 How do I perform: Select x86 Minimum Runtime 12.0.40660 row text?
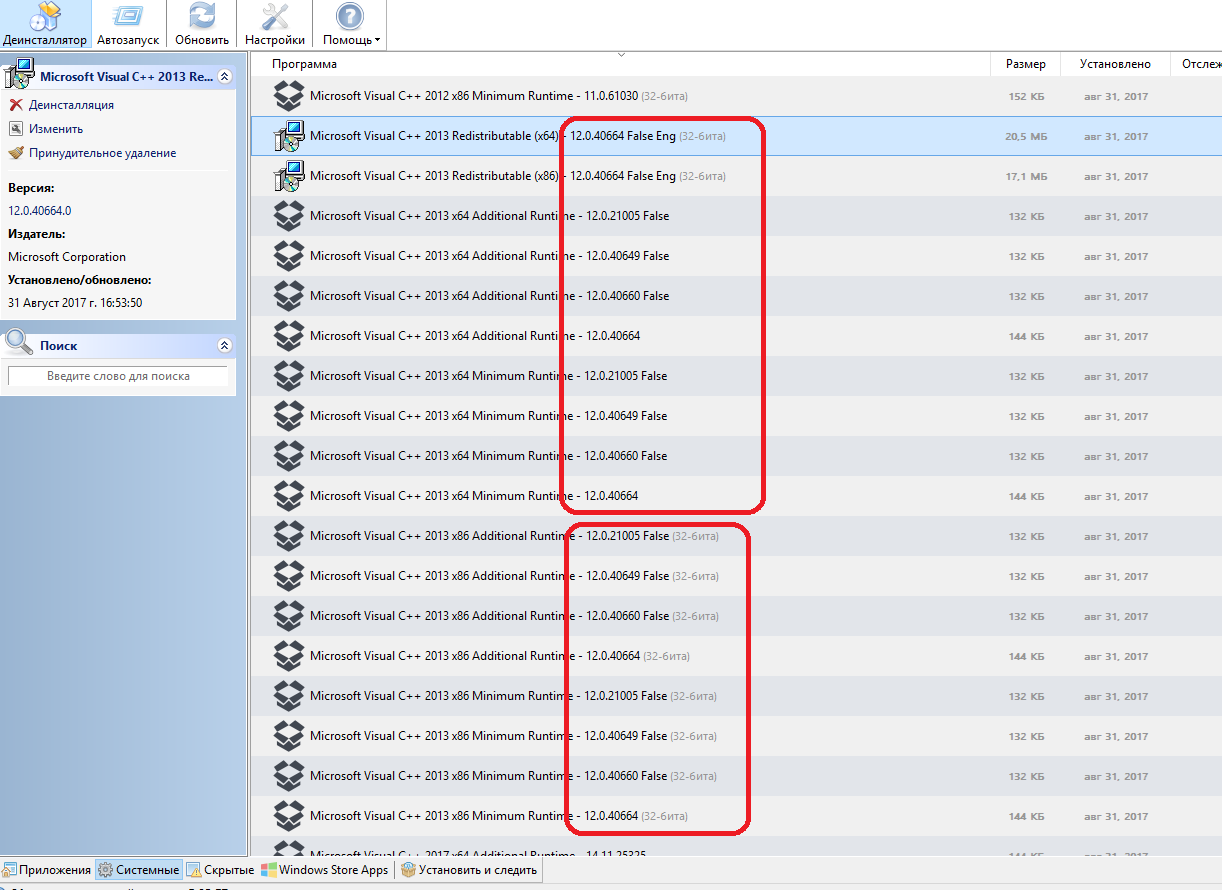[513, 776]
